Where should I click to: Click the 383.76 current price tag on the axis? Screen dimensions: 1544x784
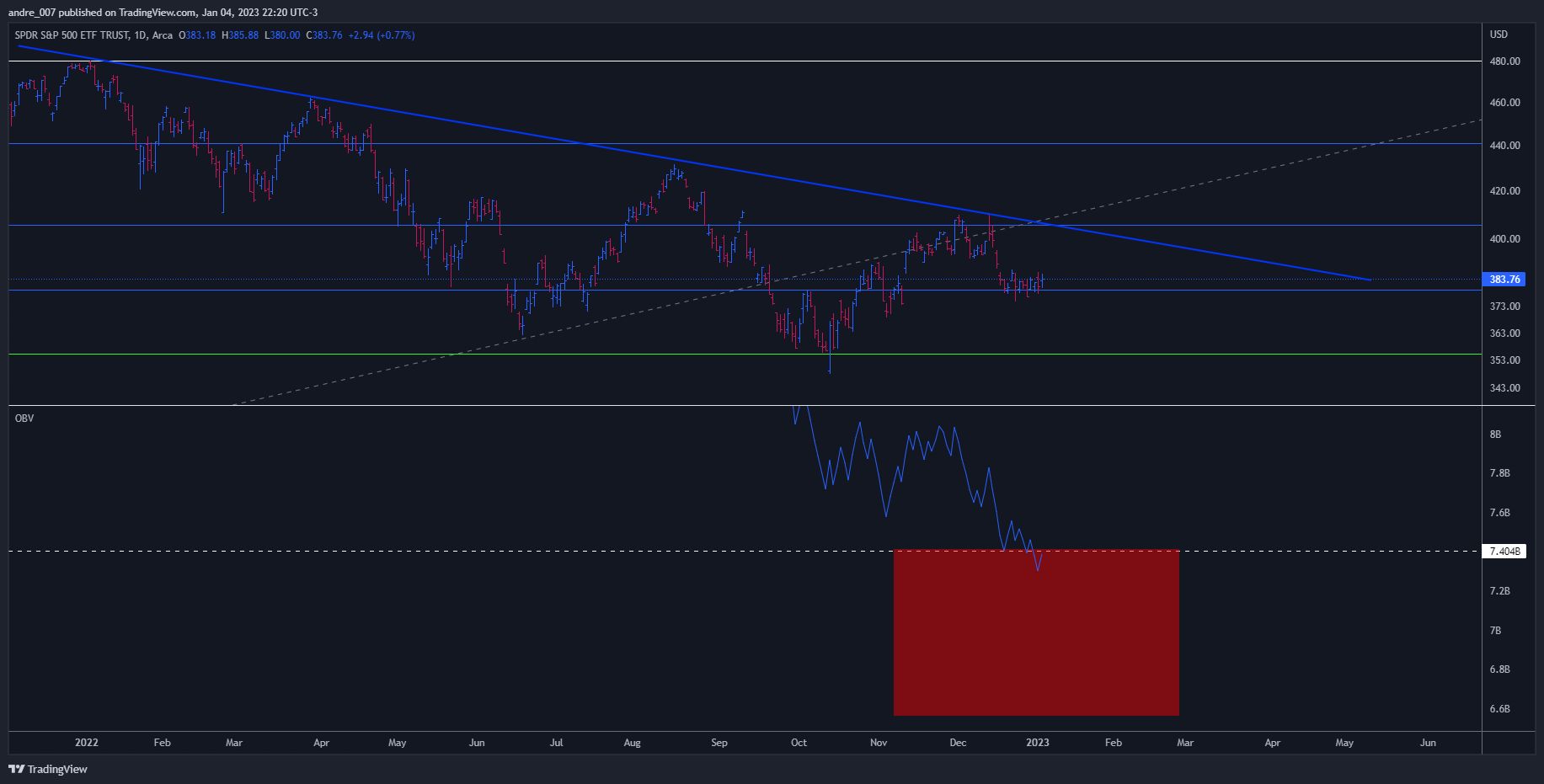[x=1504, y=280]
